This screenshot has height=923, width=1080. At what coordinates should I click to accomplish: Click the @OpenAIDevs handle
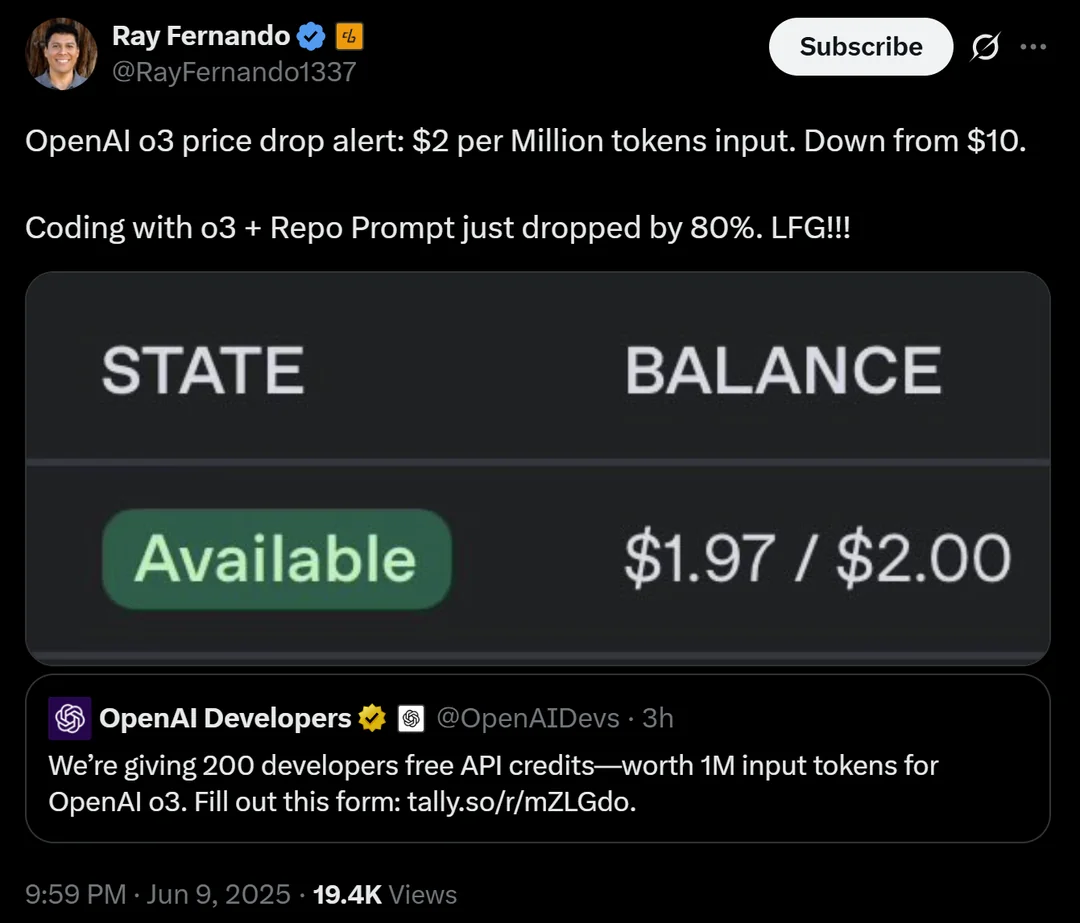point(526,718)
